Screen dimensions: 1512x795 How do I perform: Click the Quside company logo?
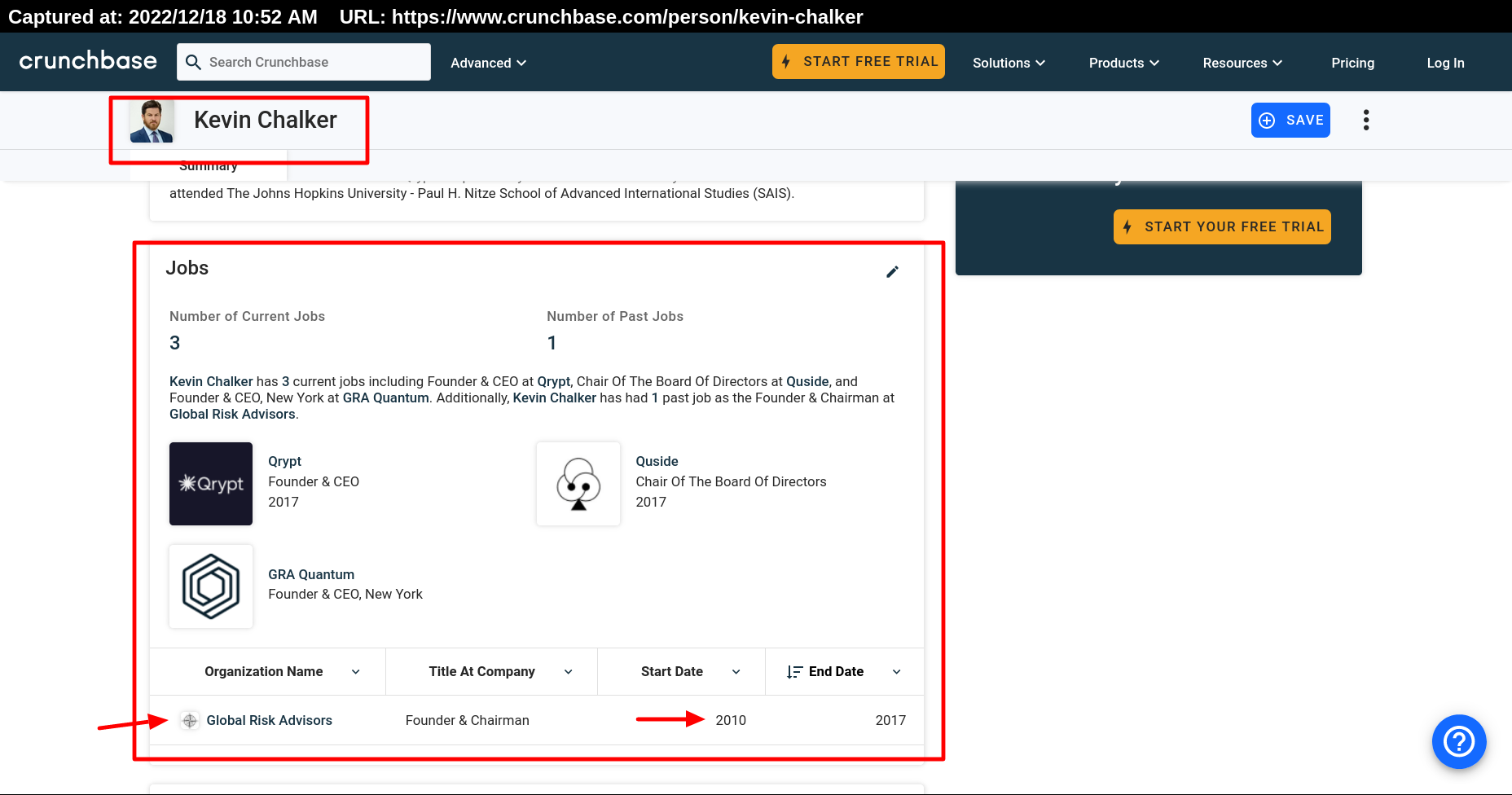[578, 484]
